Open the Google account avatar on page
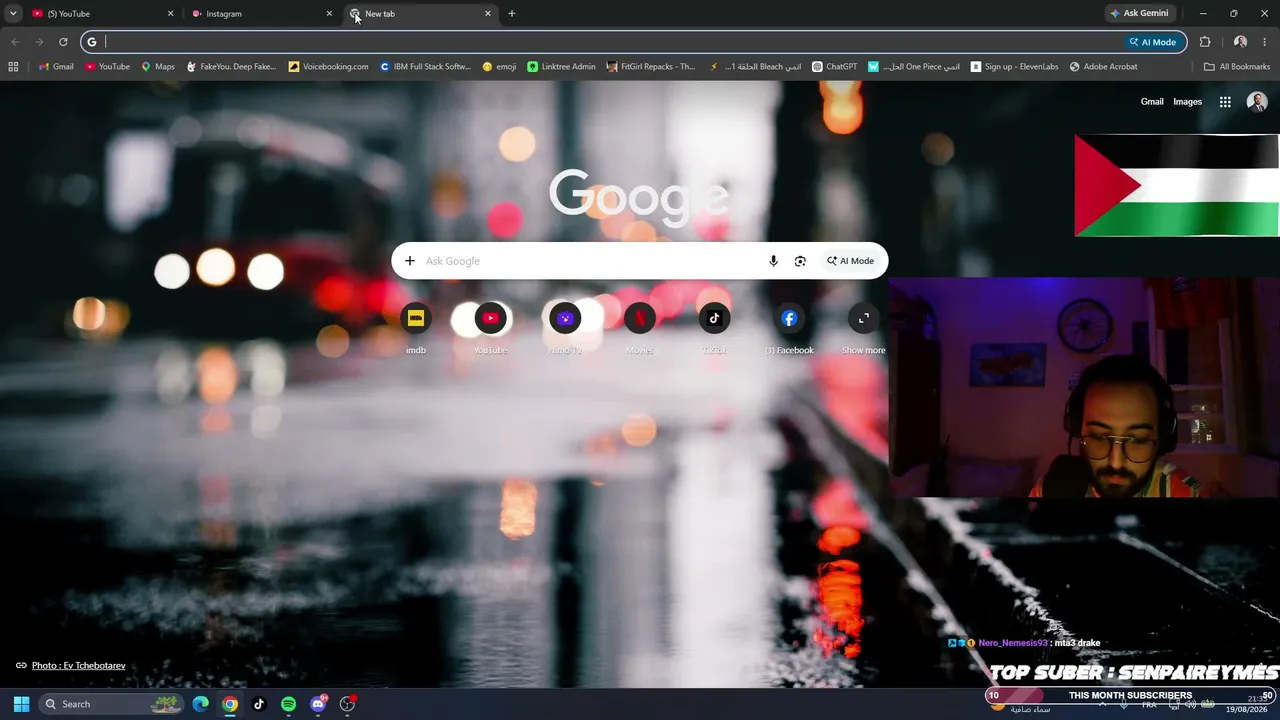Screen dimensions: 1280x720 (x=1257, y=102)
